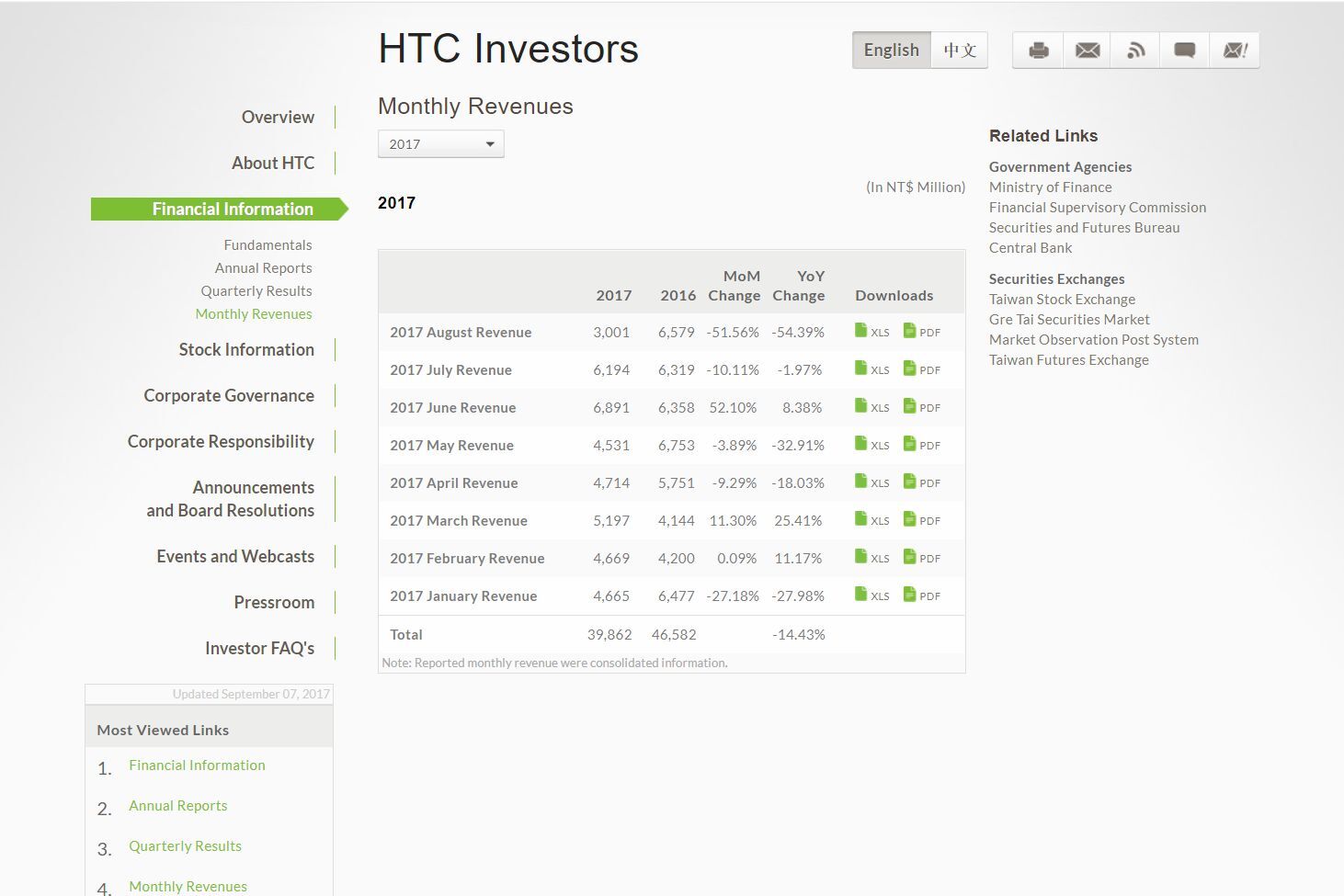Viewport: 1344px width, 896px height.
Task: Click the 2017 June Revenue row label
Action: 452,407
